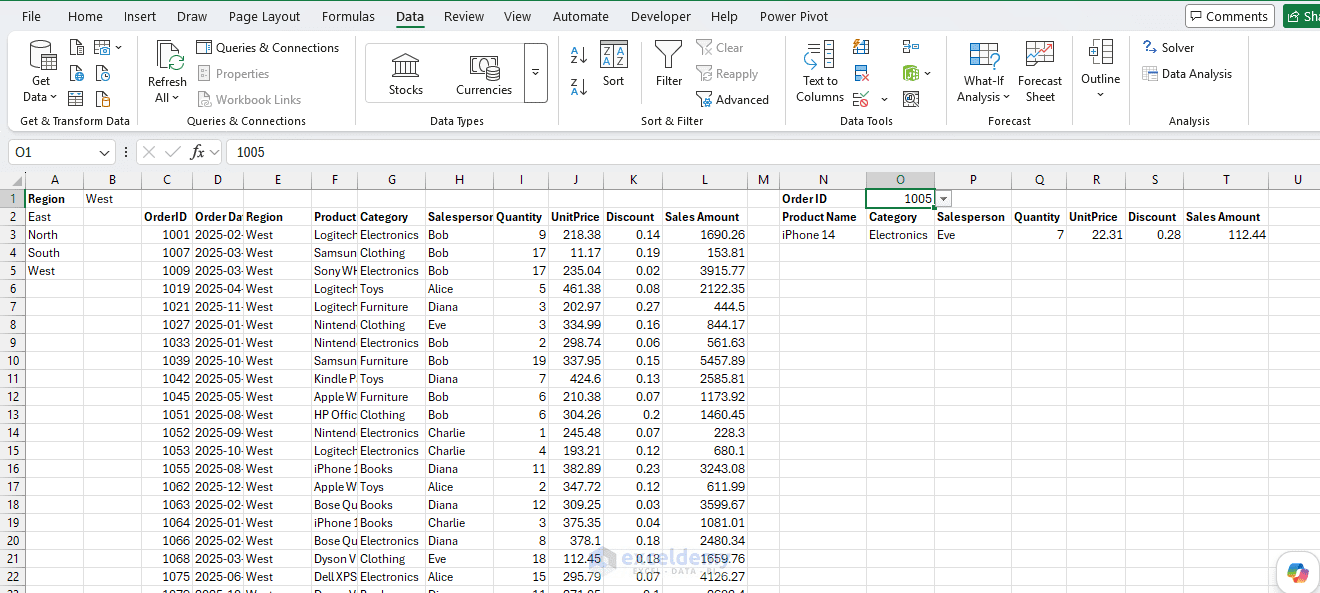Screen dimensions: 1320x593
Task: Click cell containing iPhone 14
Action: tap(823, 235)
